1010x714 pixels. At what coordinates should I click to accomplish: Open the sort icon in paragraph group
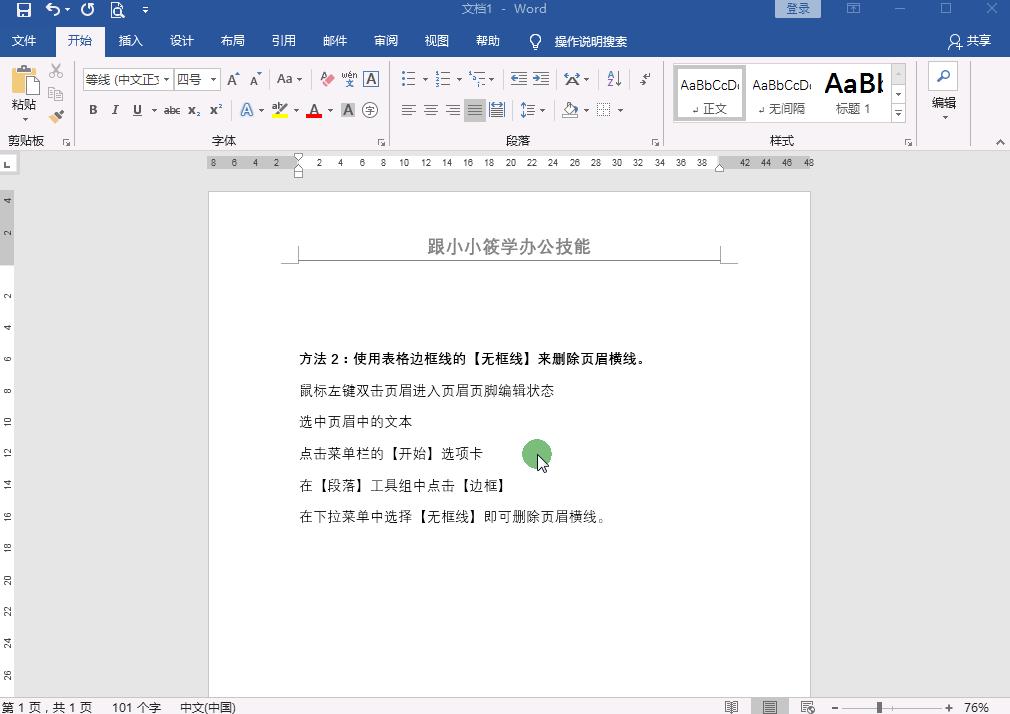click(614, 79)
